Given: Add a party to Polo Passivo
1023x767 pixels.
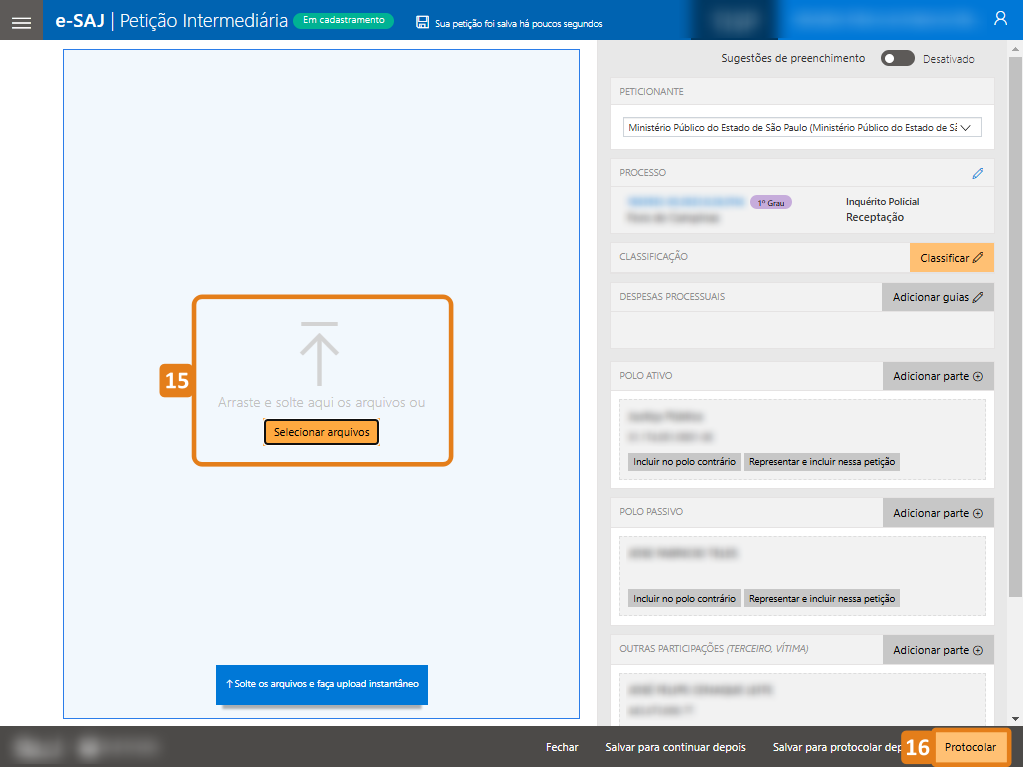Looking at the screenshot, I should click(x=937, y=513).
